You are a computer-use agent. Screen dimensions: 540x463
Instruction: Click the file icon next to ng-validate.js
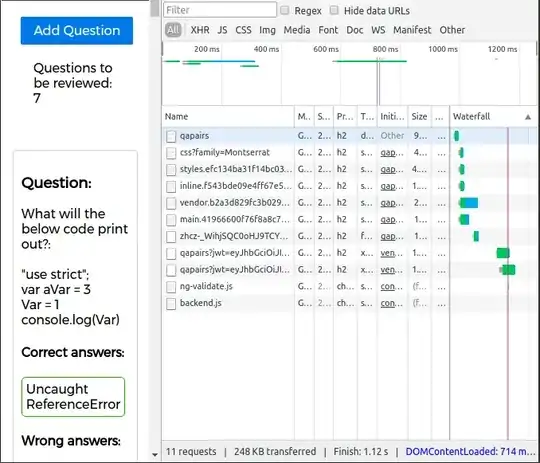tap(171, 287)
